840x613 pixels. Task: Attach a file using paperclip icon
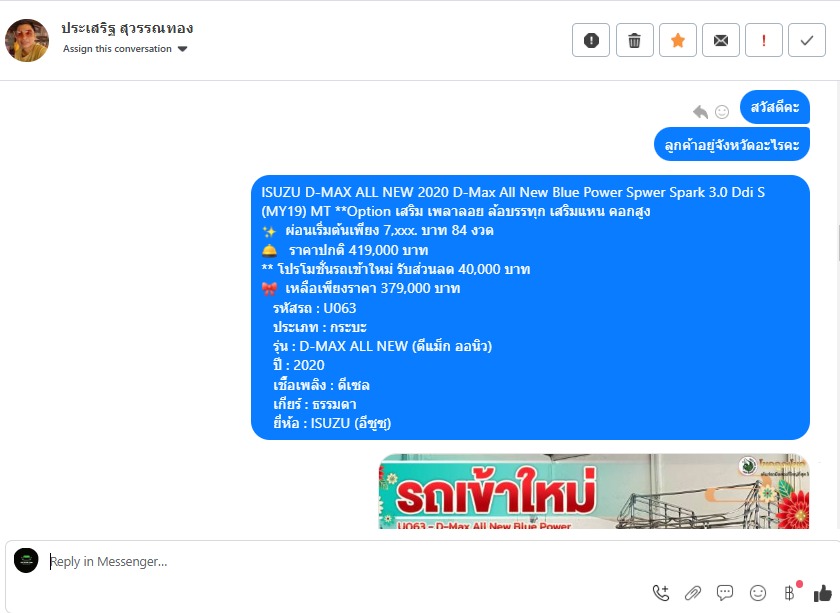pyautogui.click(x=693, y=593)
